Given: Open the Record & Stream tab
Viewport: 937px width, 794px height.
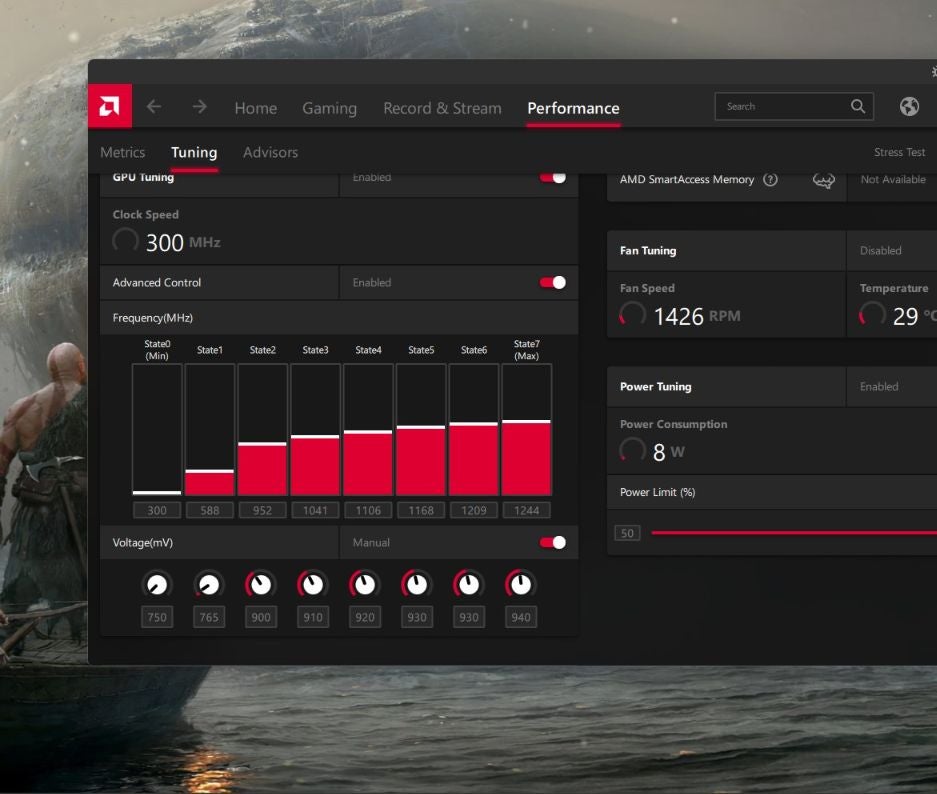Looking at the screenshot, I should click(442, 108).
